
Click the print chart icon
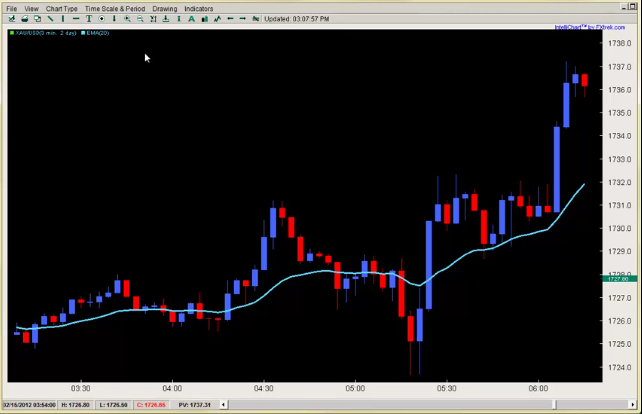pyautogui.click(x=24, y=18)
